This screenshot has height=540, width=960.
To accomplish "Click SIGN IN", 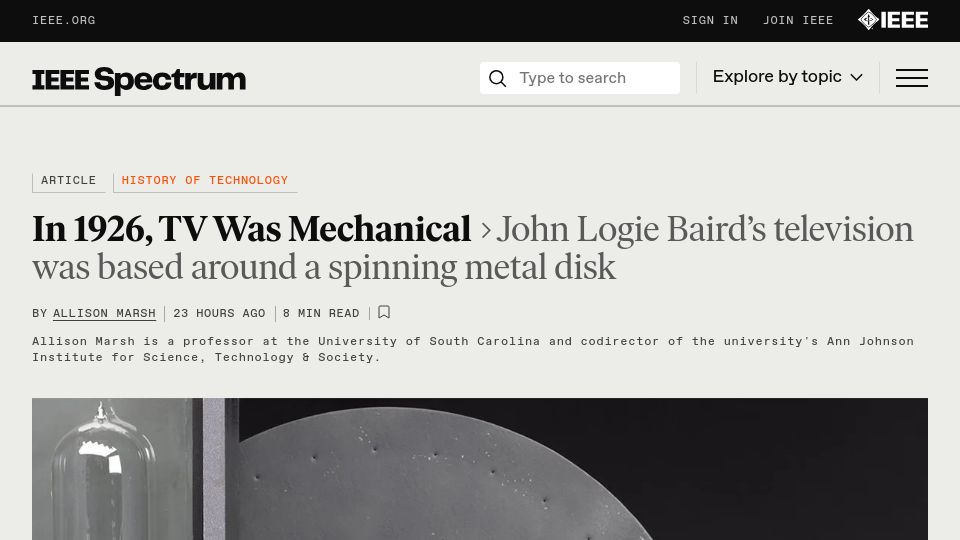I will point(710,21).
